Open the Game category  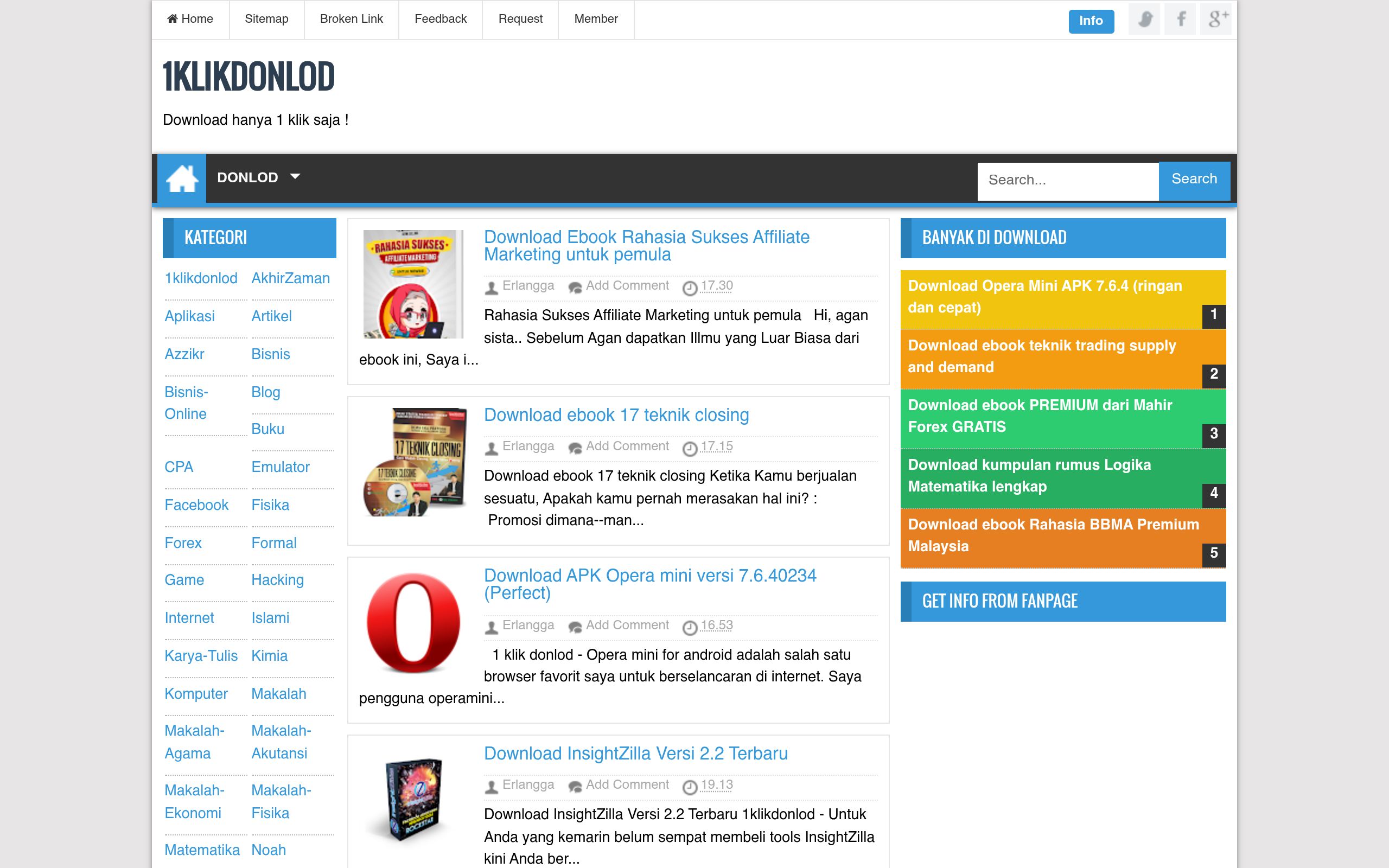(x=184, y=580)
